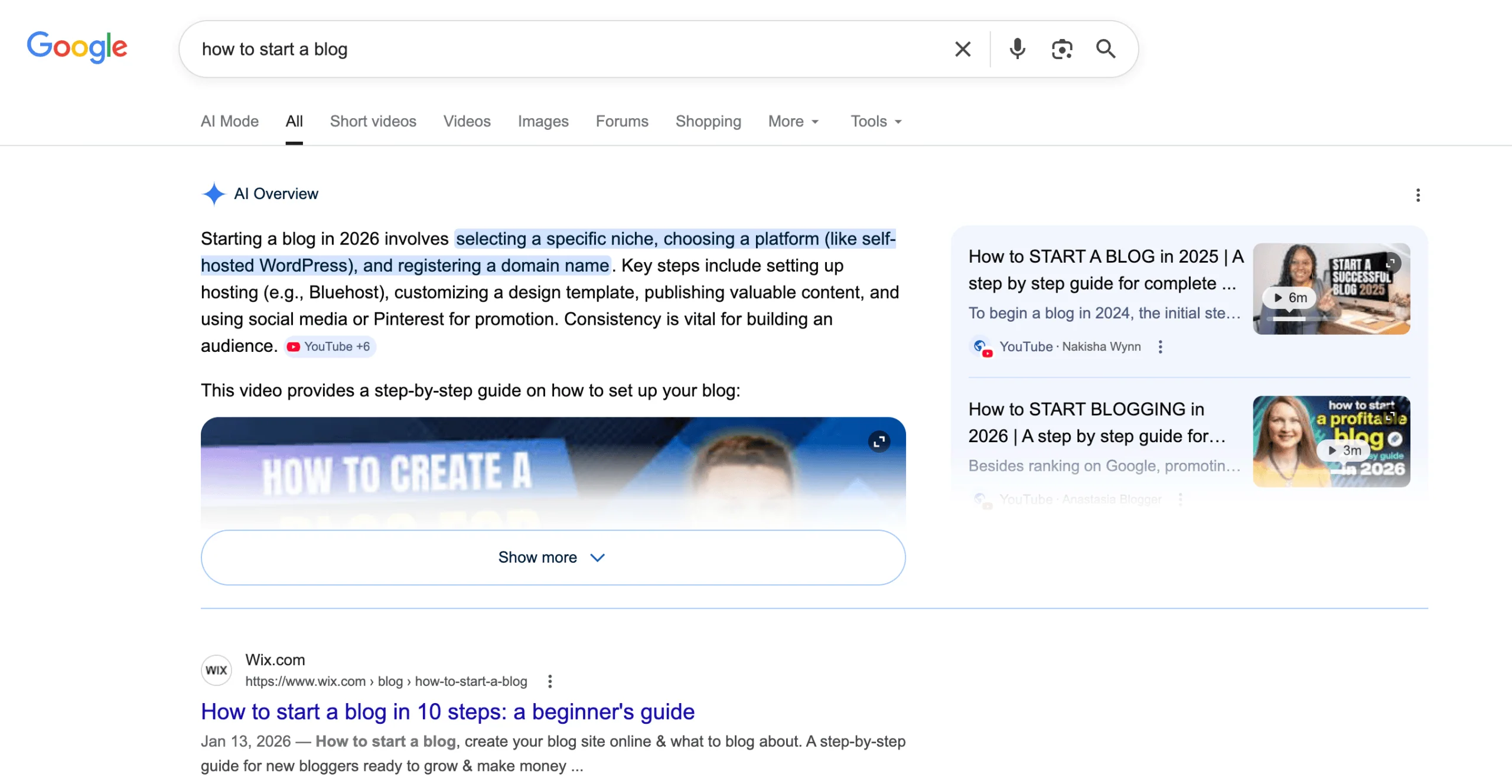
Task: Clear the search query with the X icon
Action: [962, 49]
